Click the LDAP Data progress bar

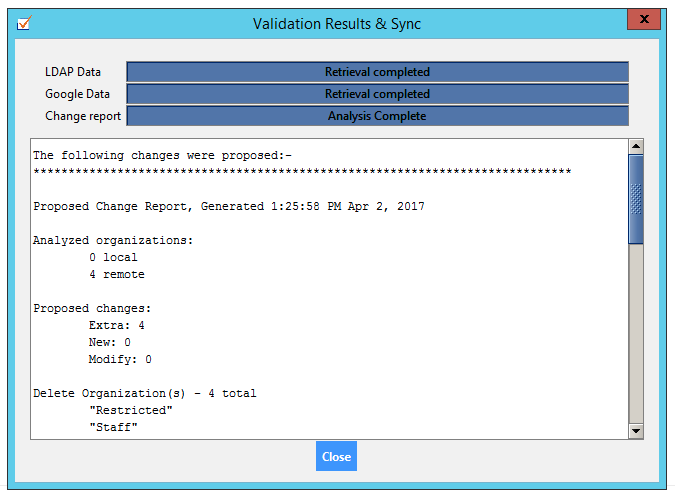378,72
